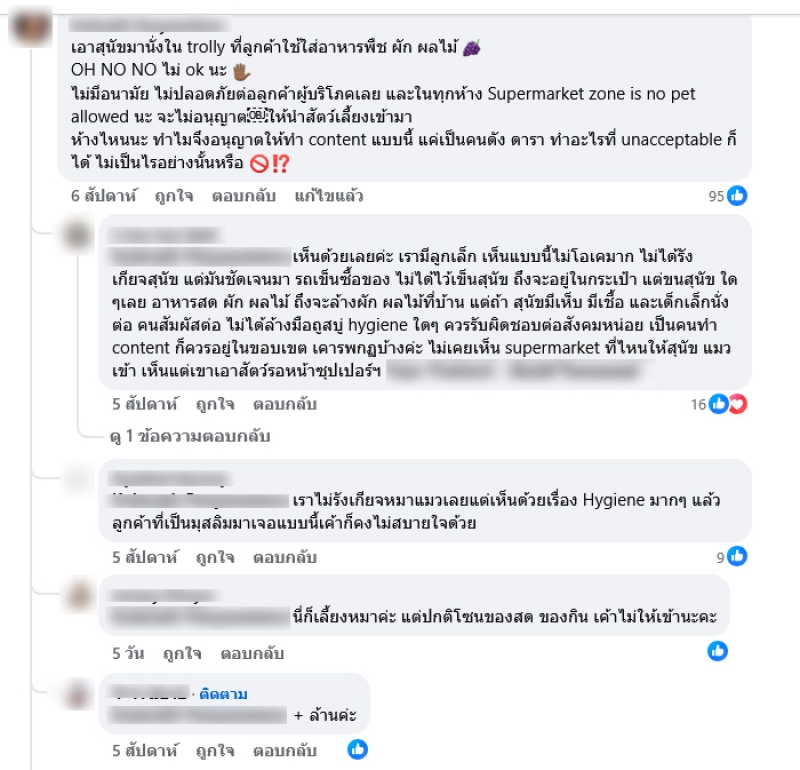The height and width of the screenshot is (770, 800).
Task: Open the first reply's blurred profile avatar
Action: [78, 235]
